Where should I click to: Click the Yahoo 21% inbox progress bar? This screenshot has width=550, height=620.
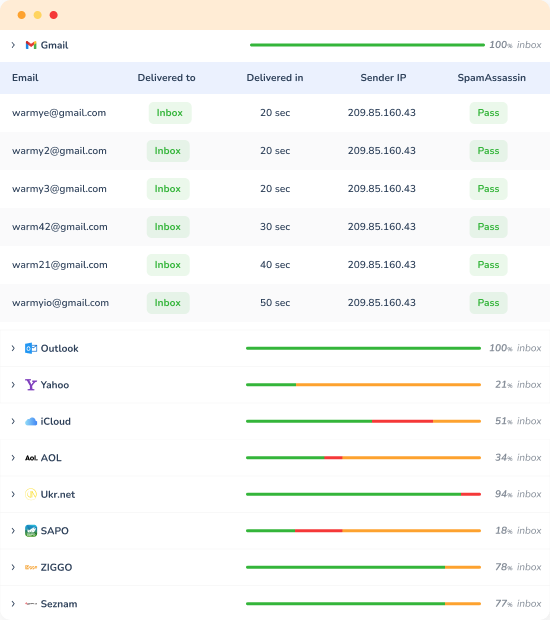tap(363, 385)
